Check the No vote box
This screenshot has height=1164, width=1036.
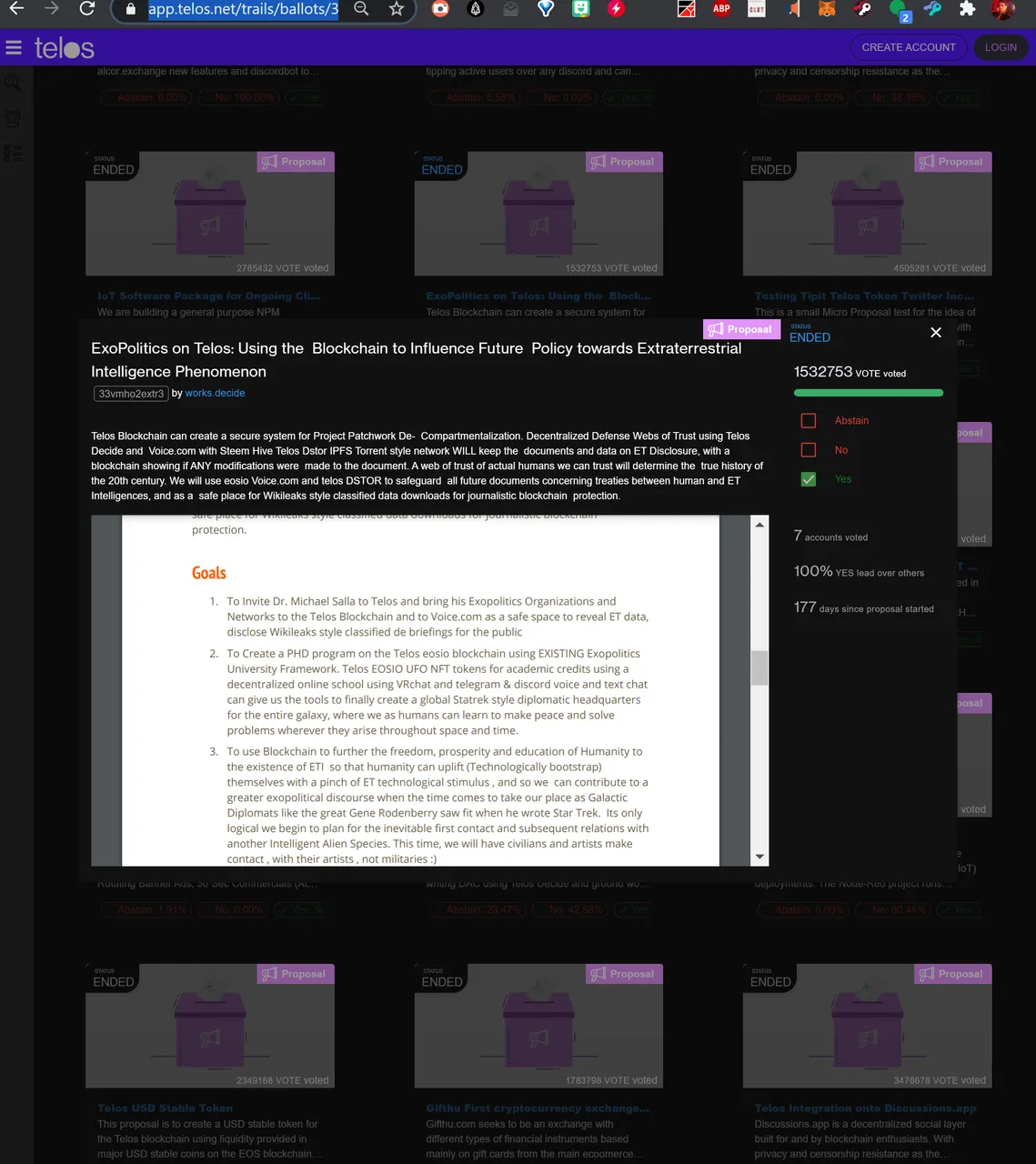coord(808,450)
